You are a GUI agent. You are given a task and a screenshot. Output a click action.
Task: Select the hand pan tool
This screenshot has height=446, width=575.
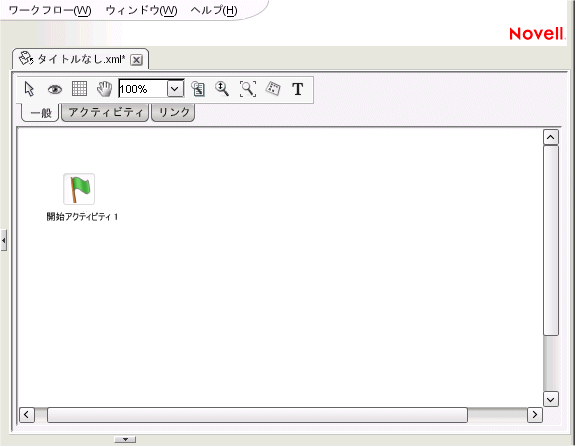click(x=104, y=89)
